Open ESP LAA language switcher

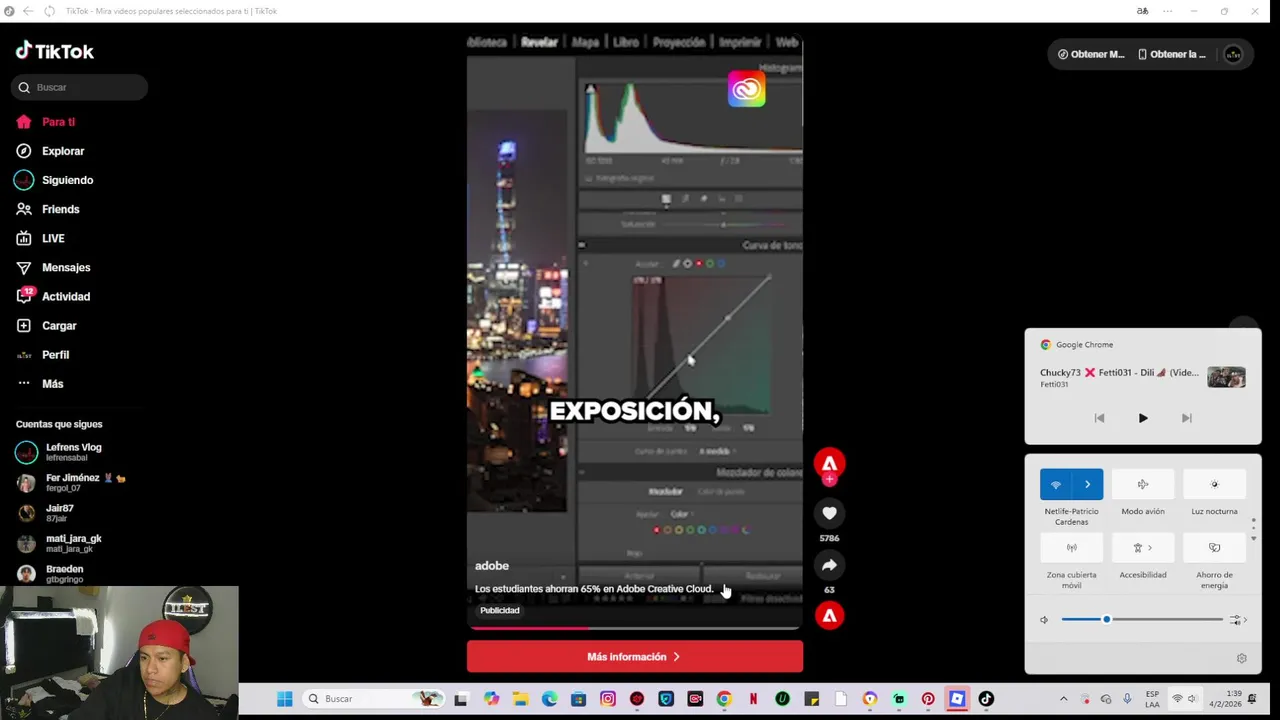pos(1152,699)
